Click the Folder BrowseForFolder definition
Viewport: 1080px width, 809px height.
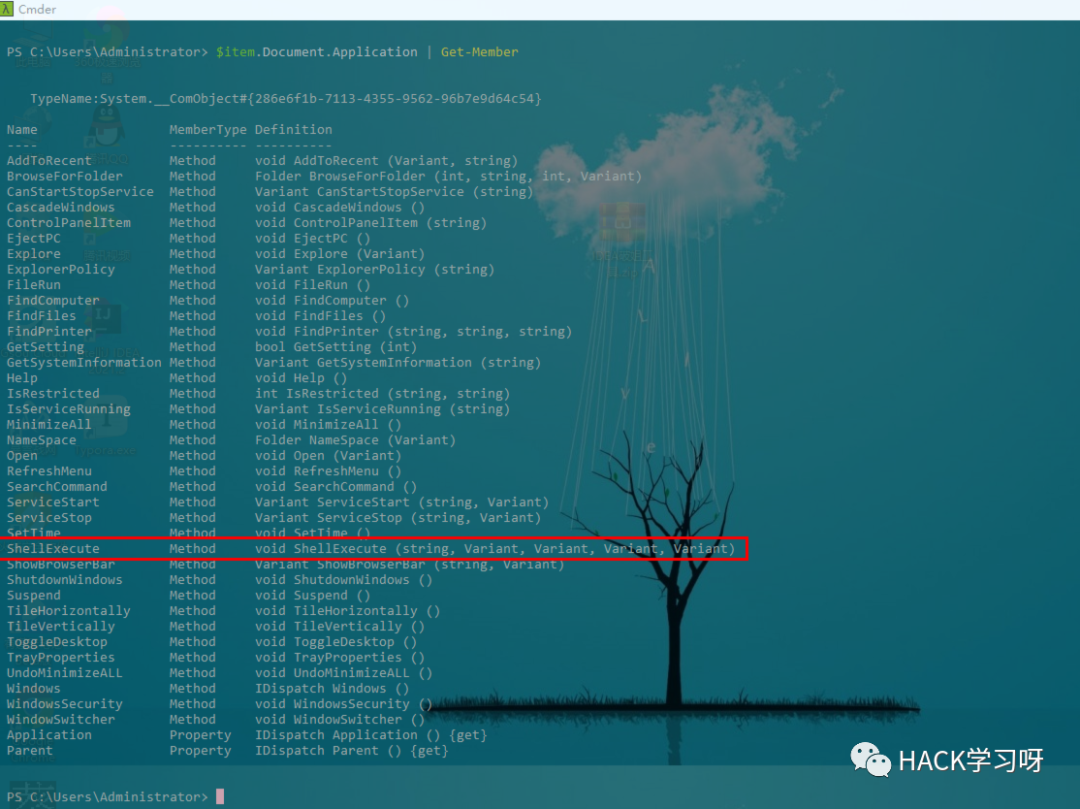coord(448,176)
